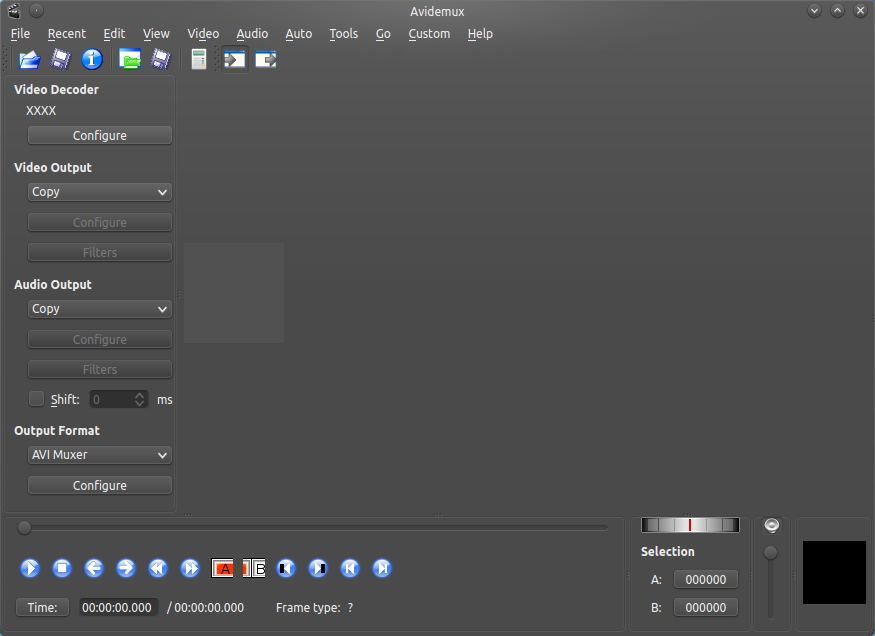Image resolution: width=875 pixels, height=636 pixels.
Task: Open a video file with the folder icon
Action: coord(30,59)
